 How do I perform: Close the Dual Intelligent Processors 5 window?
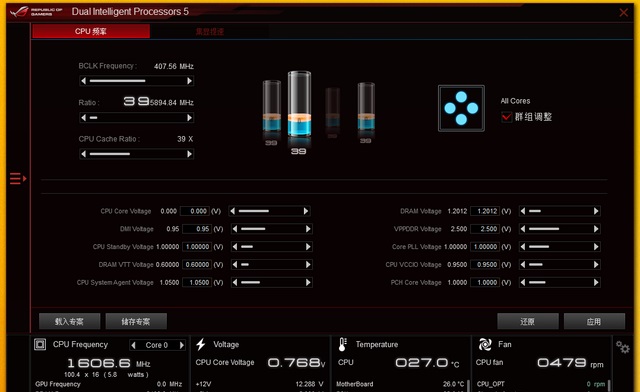[x=624, y=12]
